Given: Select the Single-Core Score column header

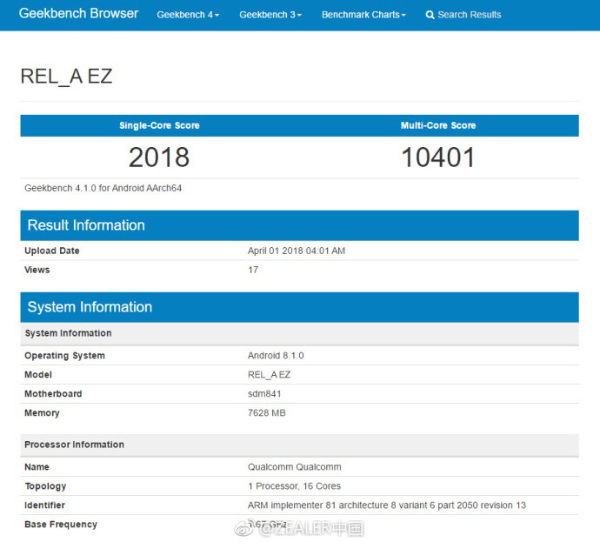Looking at the screenshot, I should (159, 126).
